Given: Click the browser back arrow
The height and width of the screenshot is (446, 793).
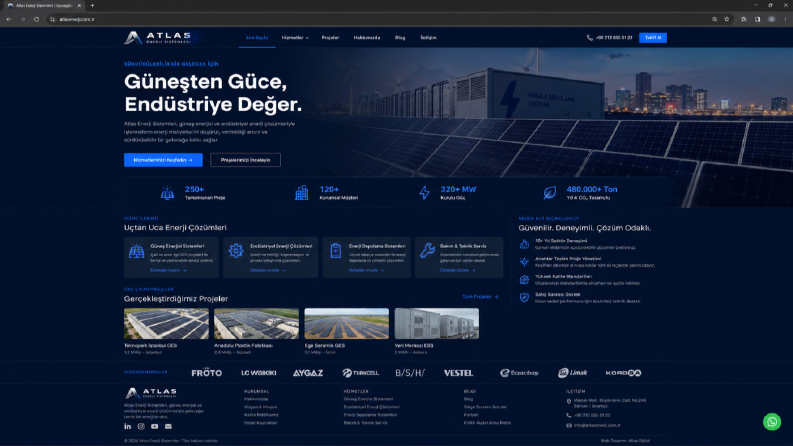Looking at the screenshot, I should pos(9,19).
